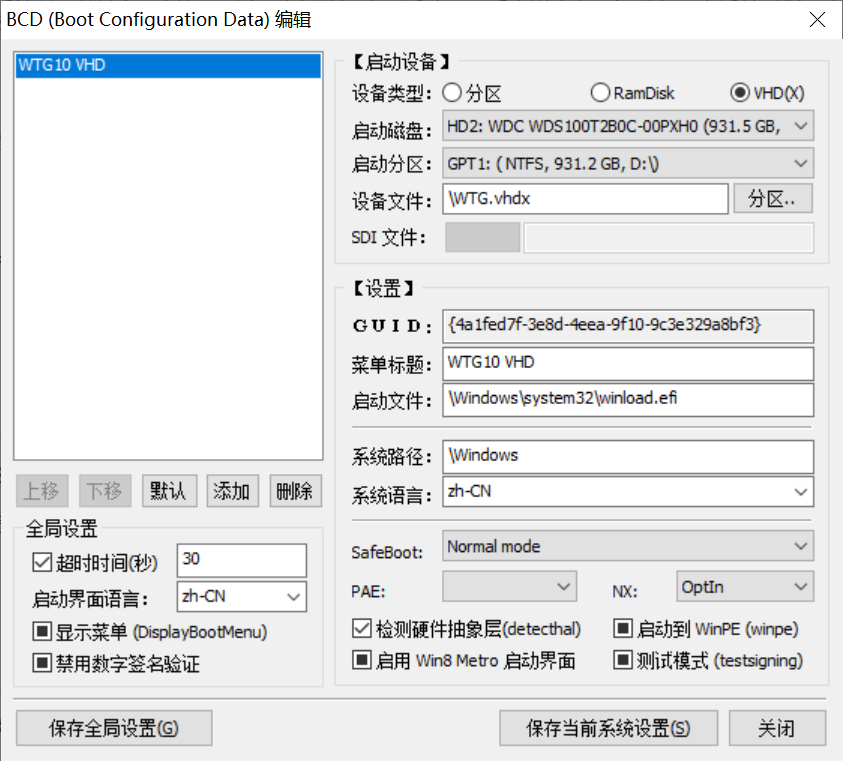Toggle 测试模式 (testsigning) checkbox

623,660
